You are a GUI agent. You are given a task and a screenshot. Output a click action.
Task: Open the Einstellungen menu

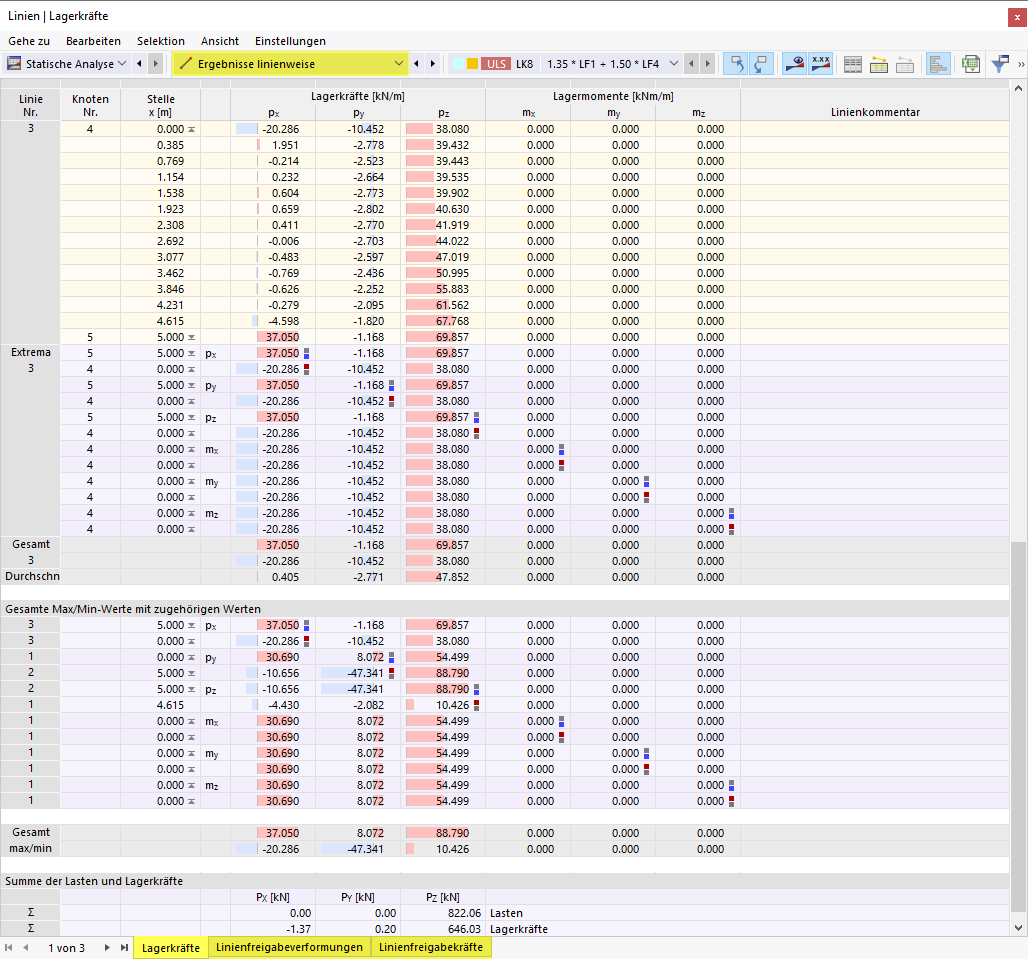[x=290, y=41]
